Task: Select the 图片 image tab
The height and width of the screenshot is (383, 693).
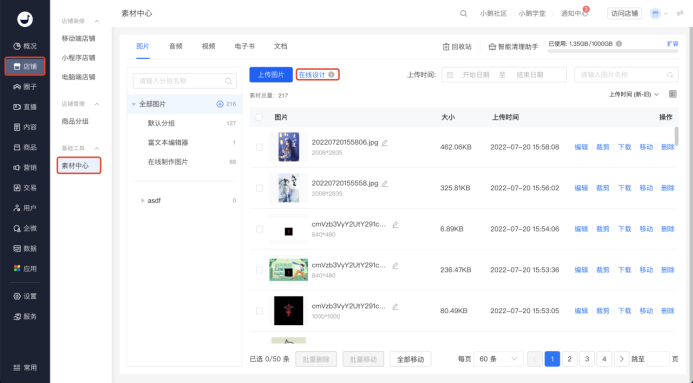Action: click(143, 46)
